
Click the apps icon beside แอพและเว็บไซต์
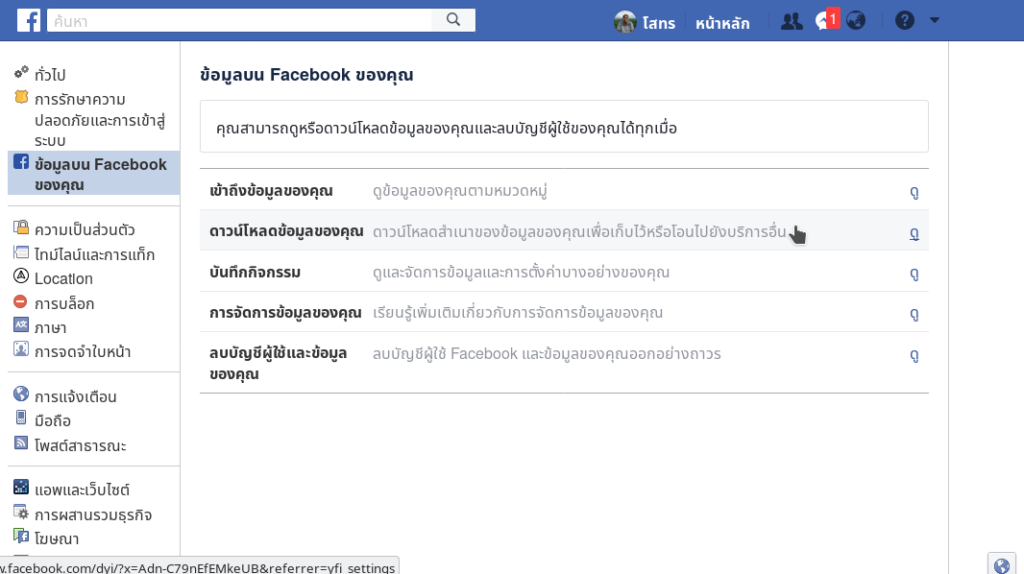[x=21, y=486]
